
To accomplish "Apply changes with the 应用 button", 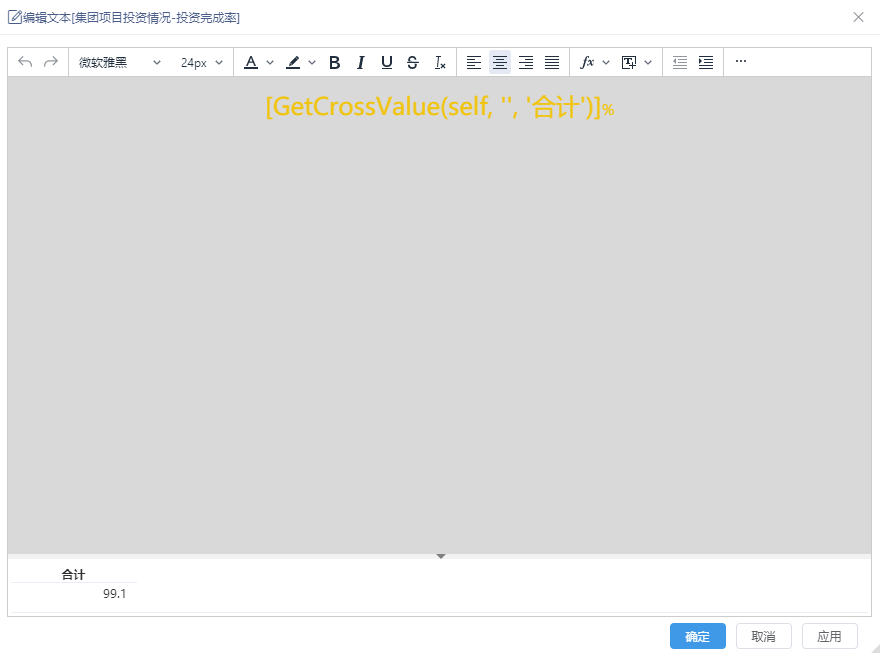I will (829, 636).
